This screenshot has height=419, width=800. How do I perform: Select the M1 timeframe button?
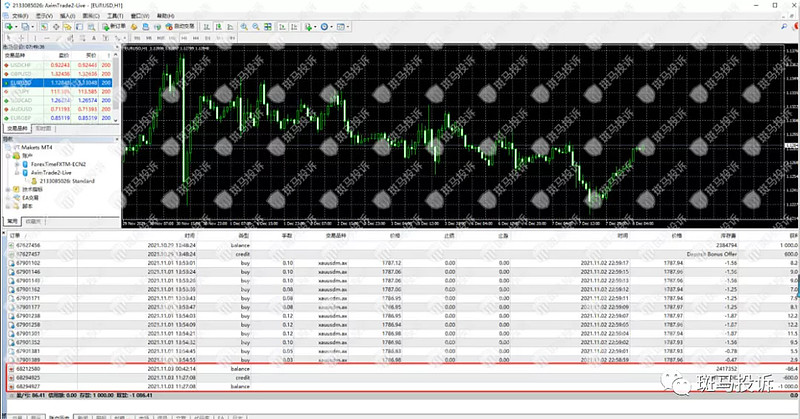[x=137, y=38]
